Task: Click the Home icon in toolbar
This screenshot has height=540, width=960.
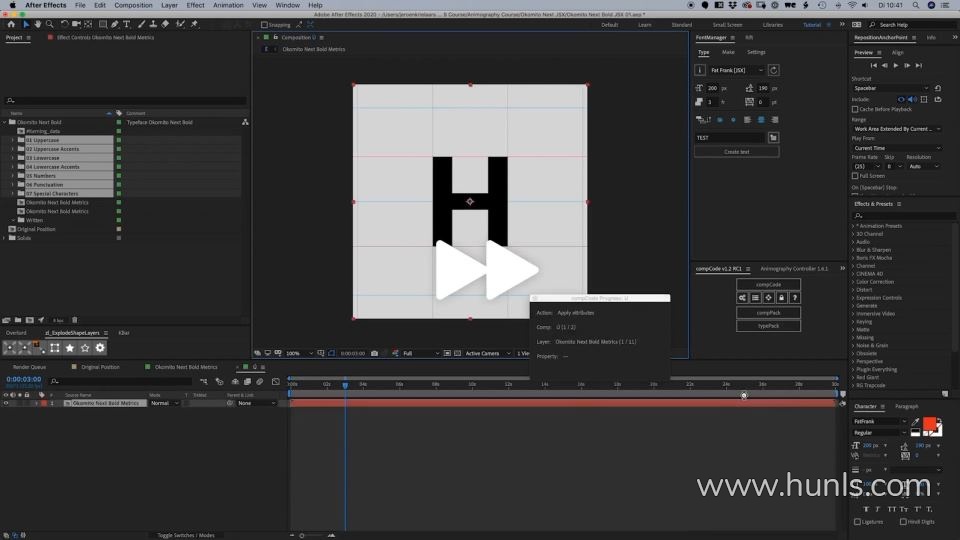Action: pos(11,24)
